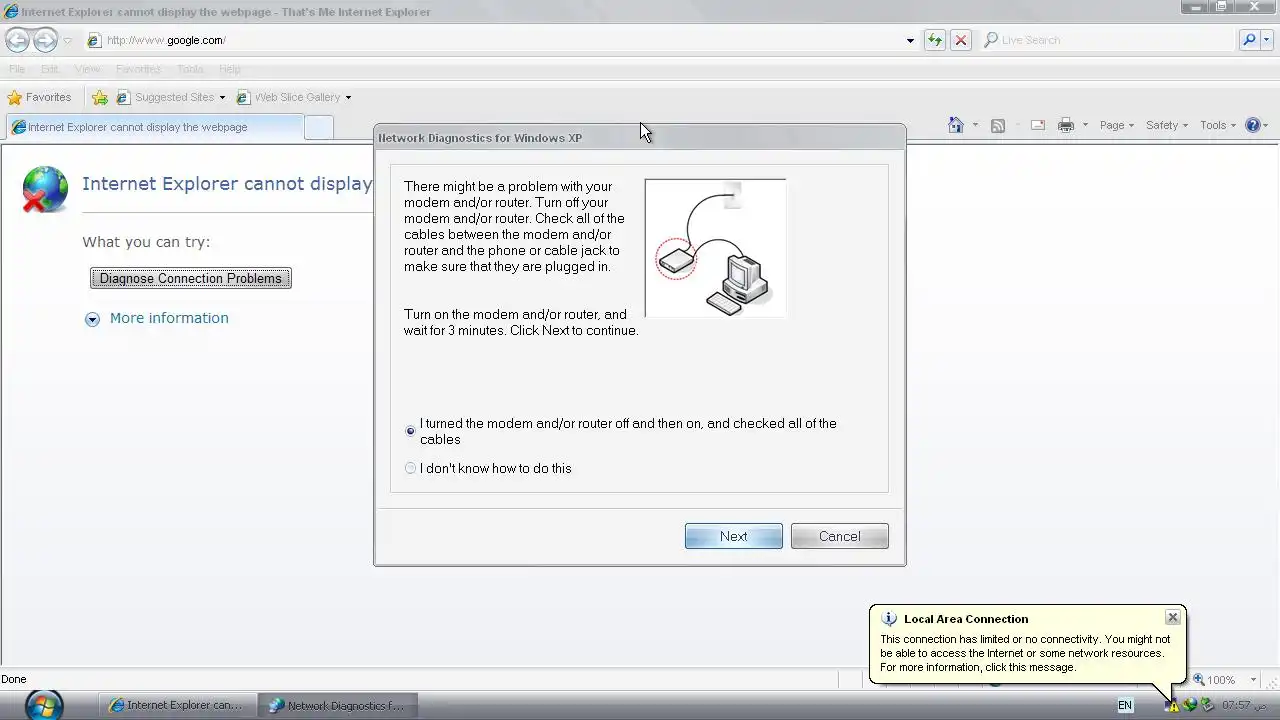Click the Internet Explorer title bar logo
The height and width of the screenshot is (720, 1280).
(11, 12)
